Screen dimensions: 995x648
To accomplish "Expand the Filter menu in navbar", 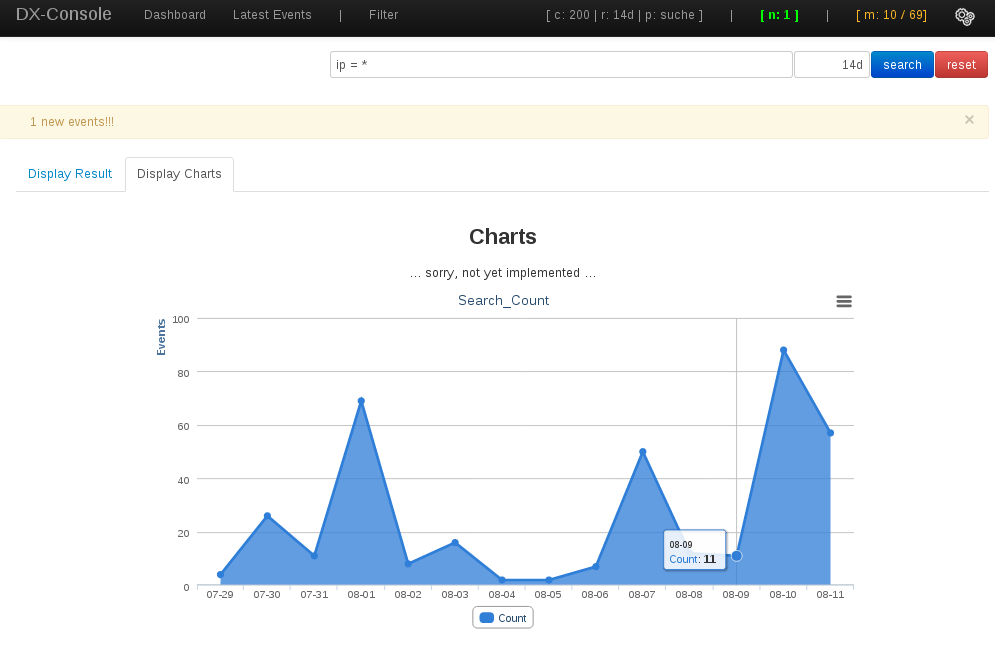I will [383, 15].
